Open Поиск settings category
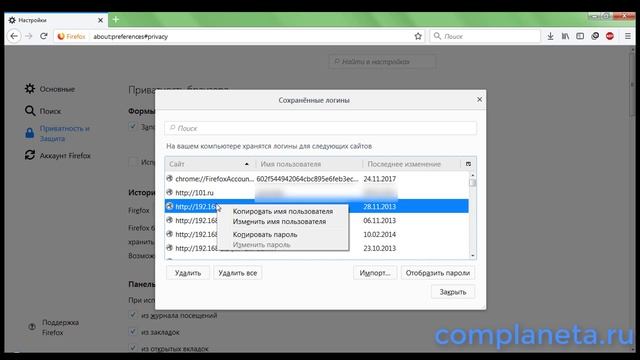Image resolution: width=640 pixels, height=360 pixels. pos(43,111)
